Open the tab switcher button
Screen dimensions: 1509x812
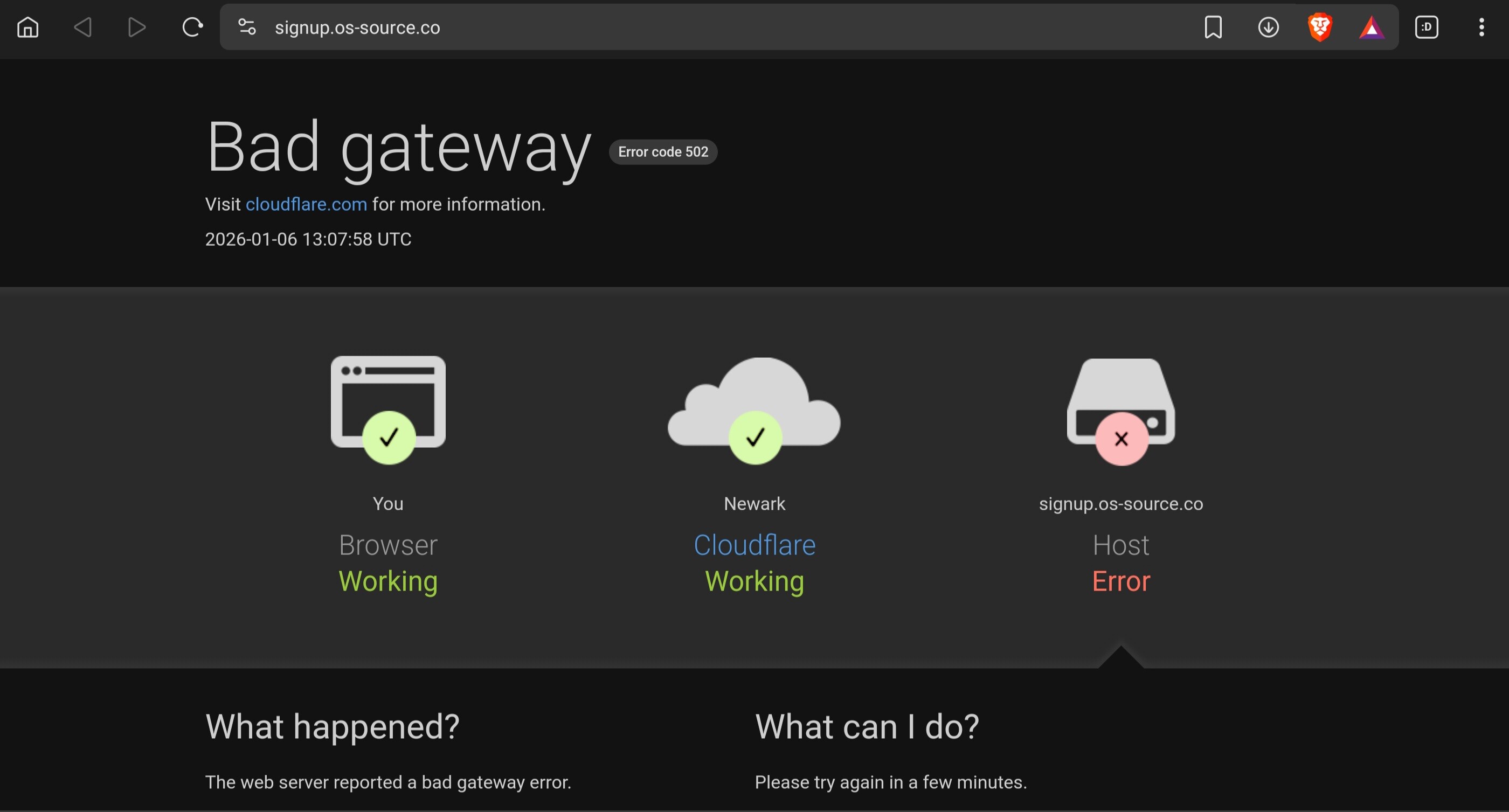pos(1427,27)
